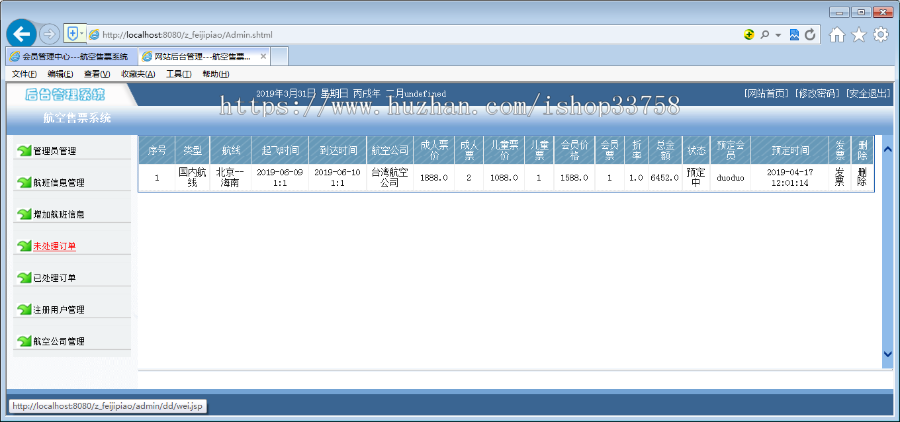Close the 网站后台管理 tab with the X
The height and width of the screenshot is (422, 900).
pos(263,57)
